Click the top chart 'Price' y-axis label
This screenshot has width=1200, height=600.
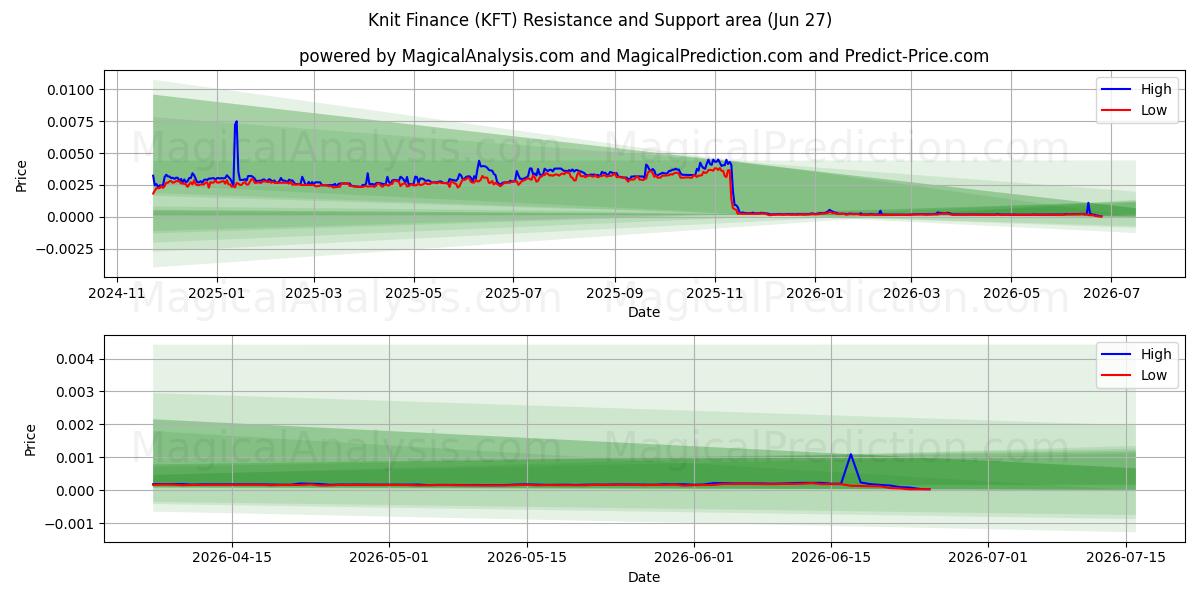tap(22, 175)
